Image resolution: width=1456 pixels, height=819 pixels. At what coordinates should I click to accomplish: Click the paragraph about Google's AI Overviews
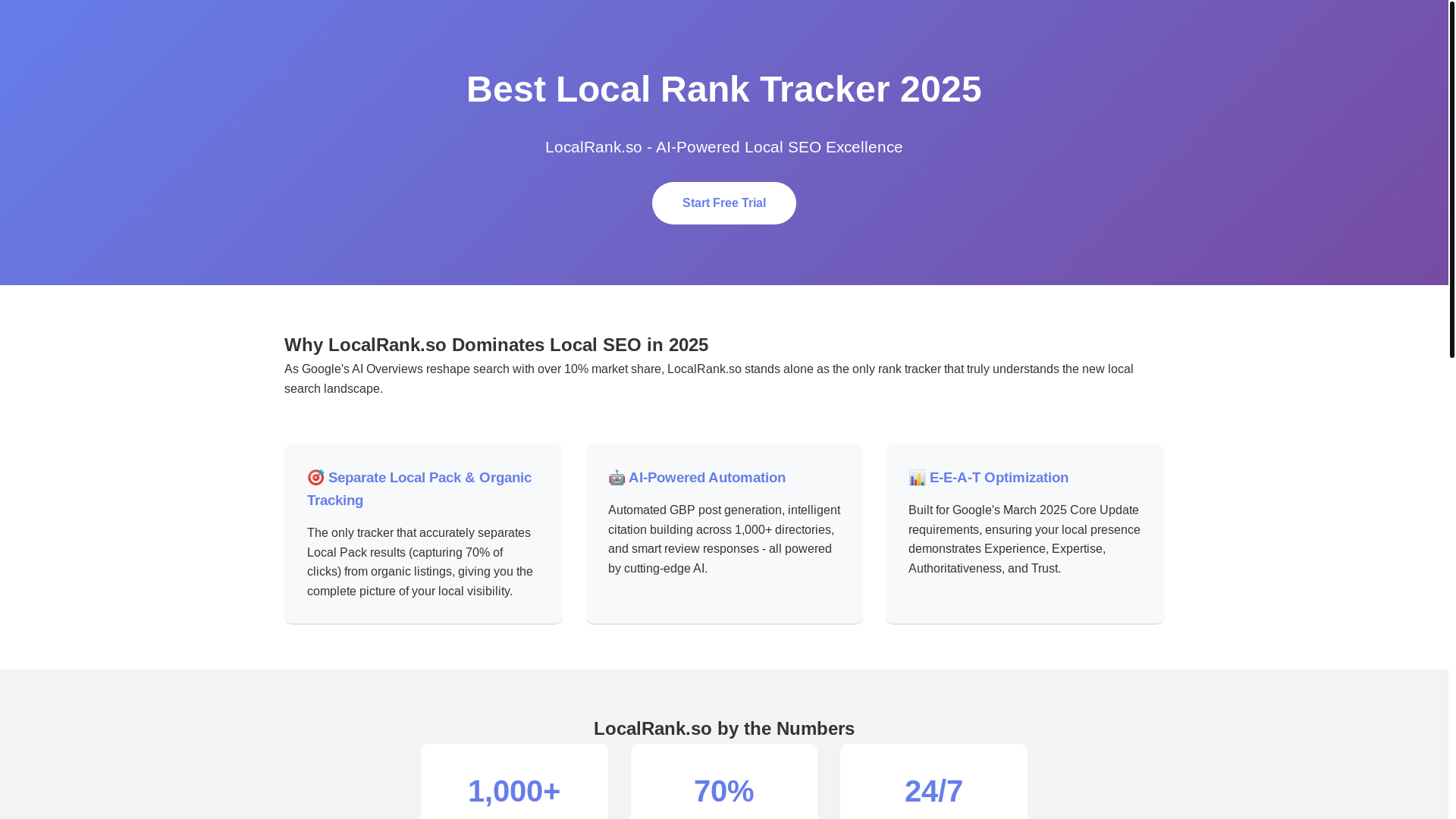[708, 379]
